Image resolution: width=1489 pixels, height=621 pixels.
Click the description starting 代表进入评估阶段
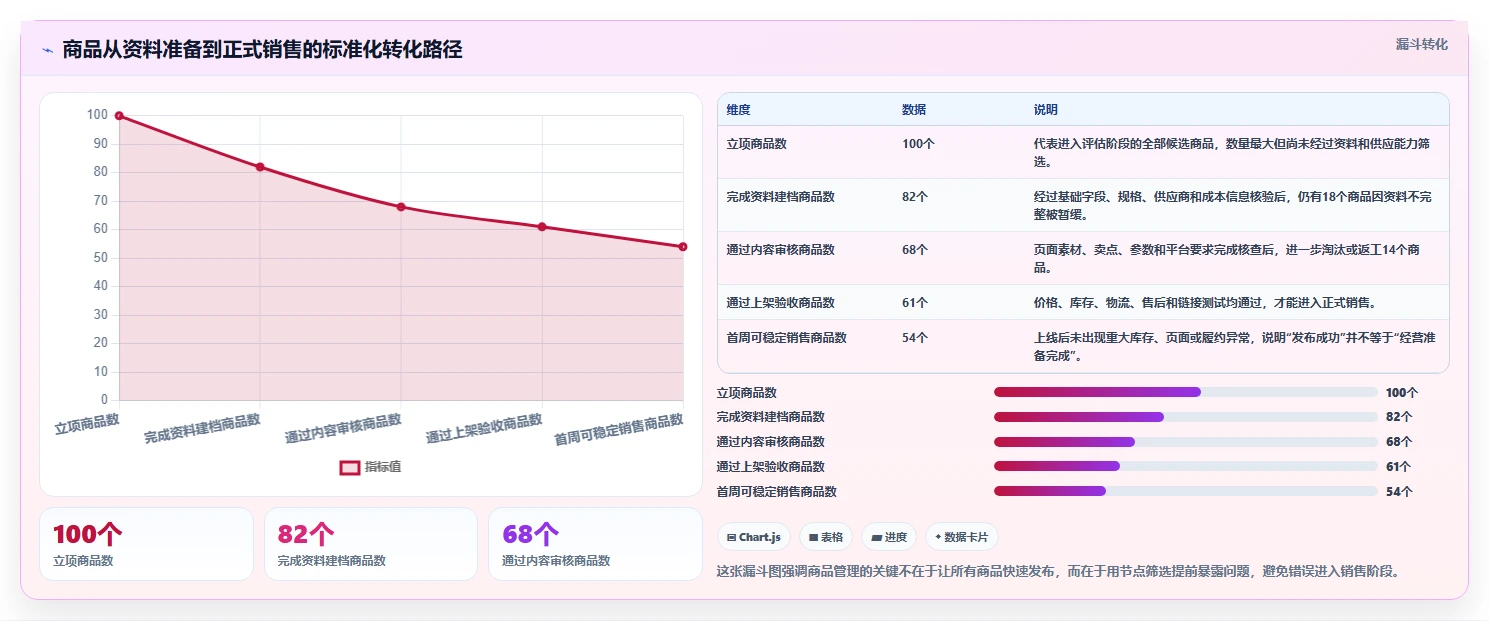[1234, 153]
